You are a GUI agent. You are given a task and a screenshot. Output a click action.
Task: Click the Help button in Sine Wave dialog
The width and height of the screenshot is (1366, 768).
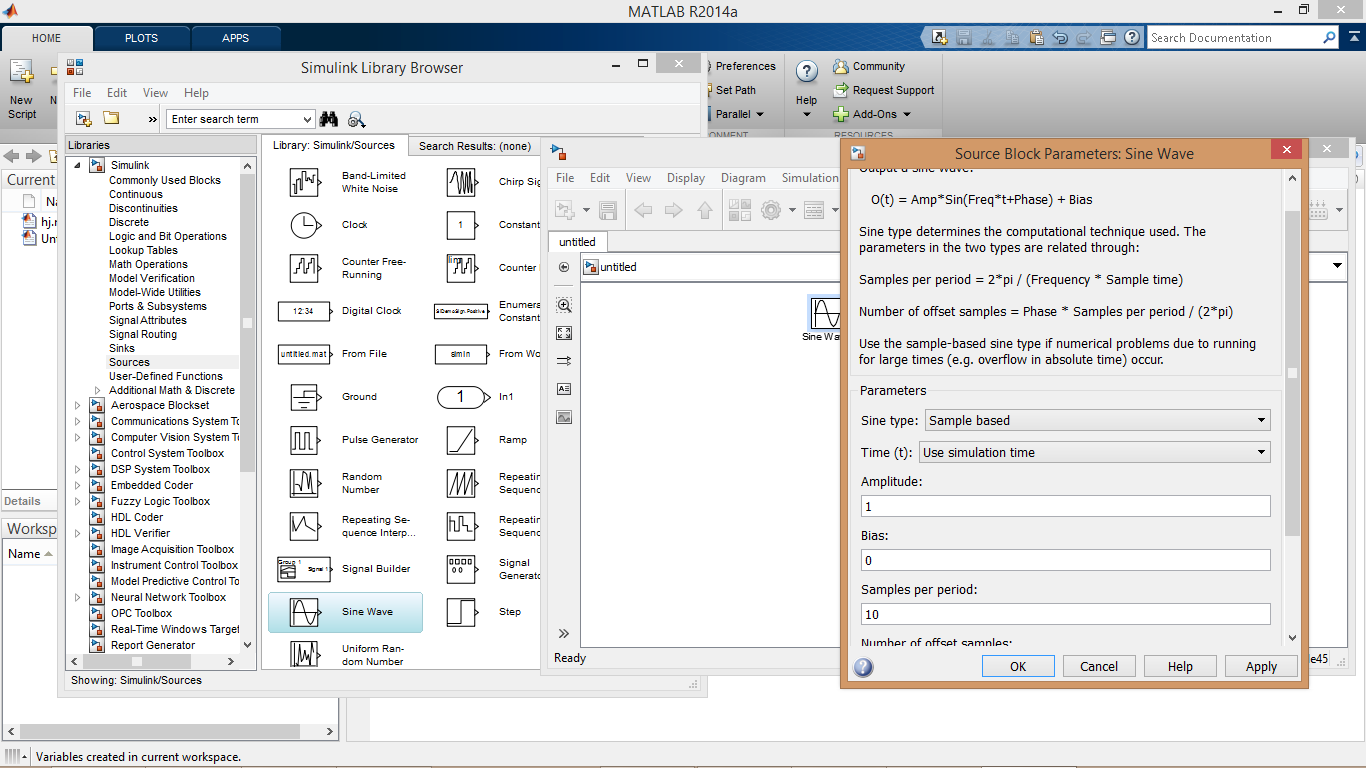1180,667
